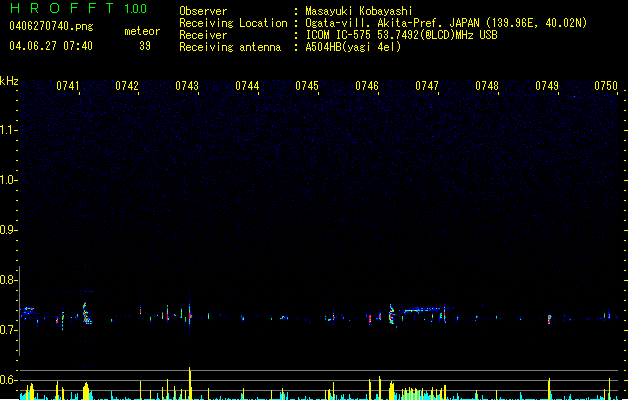Click the 0743 time axis marker

click(x=187, y=86)
